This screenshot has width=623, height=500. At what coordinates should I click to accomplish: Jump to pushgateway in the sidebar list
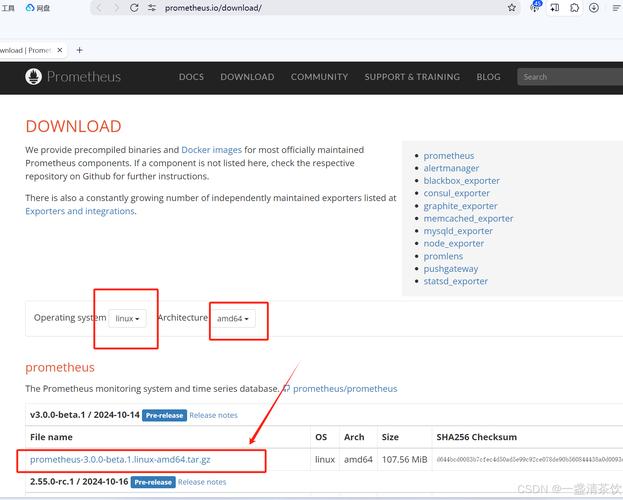coord(451,269)
